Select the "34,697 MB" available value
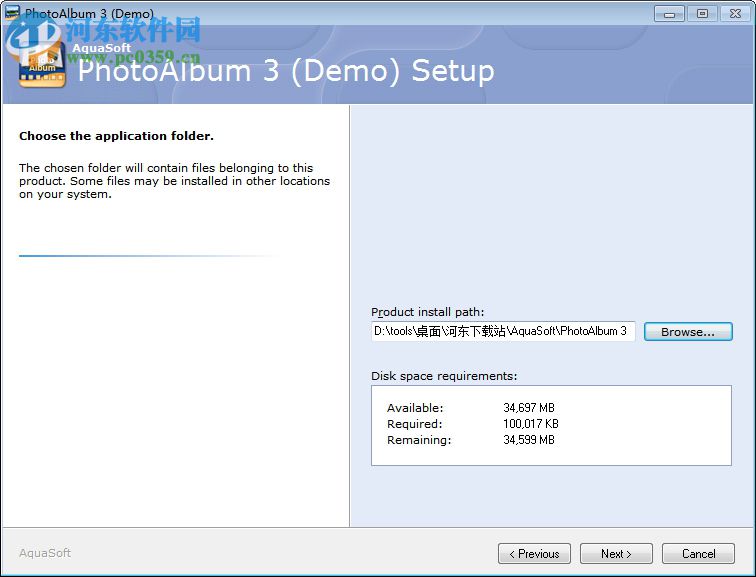756x577 pixels. pos(529,408)
